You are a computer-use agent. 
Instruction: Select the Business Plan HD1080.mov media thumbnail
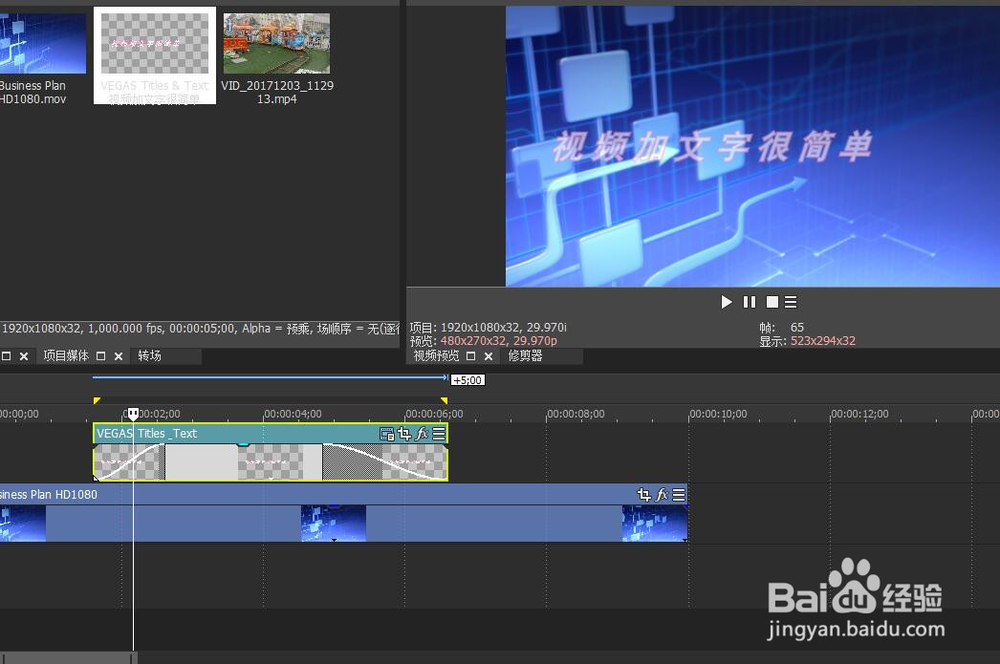[x=40, y=42]
